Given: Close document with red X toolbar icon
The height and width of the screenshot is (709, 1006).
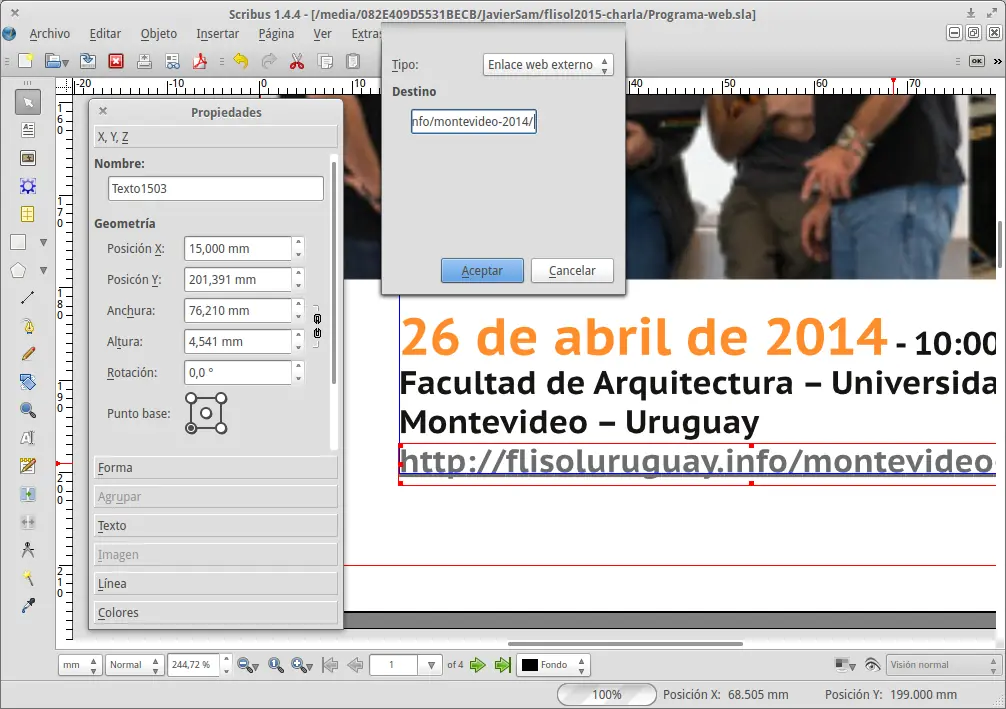Looking at the screenshot, I should 116,61.
